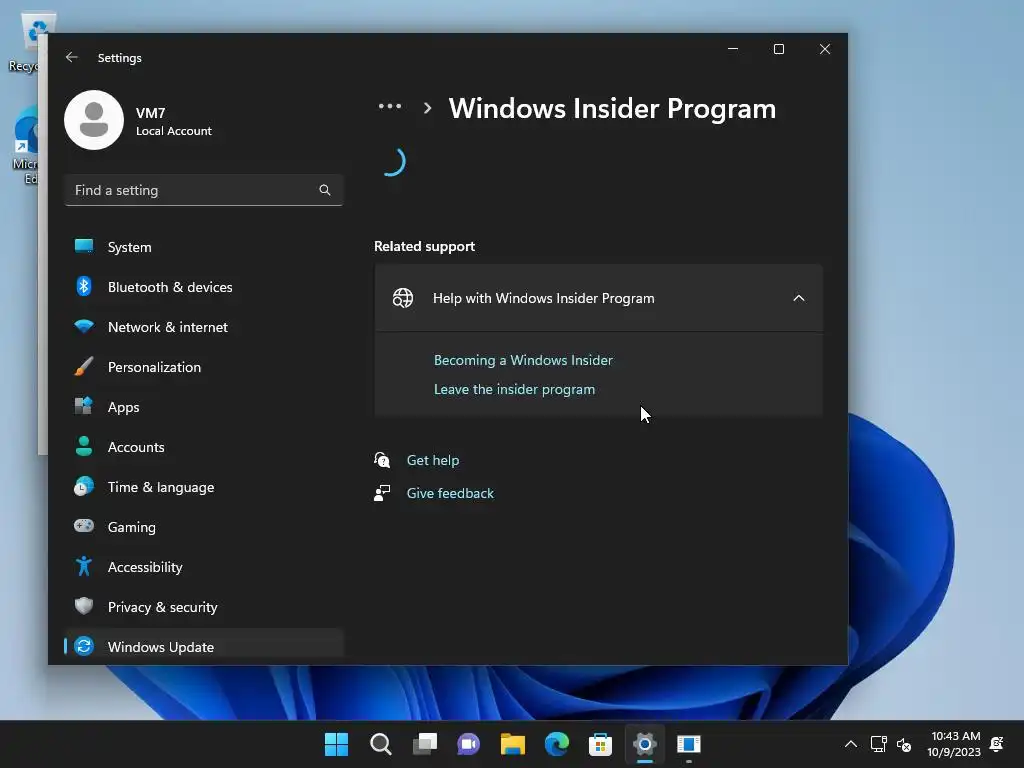Click the VM7 user avatar picture
Viewport: 1024px width, 768px height.
tap(94, 120)
